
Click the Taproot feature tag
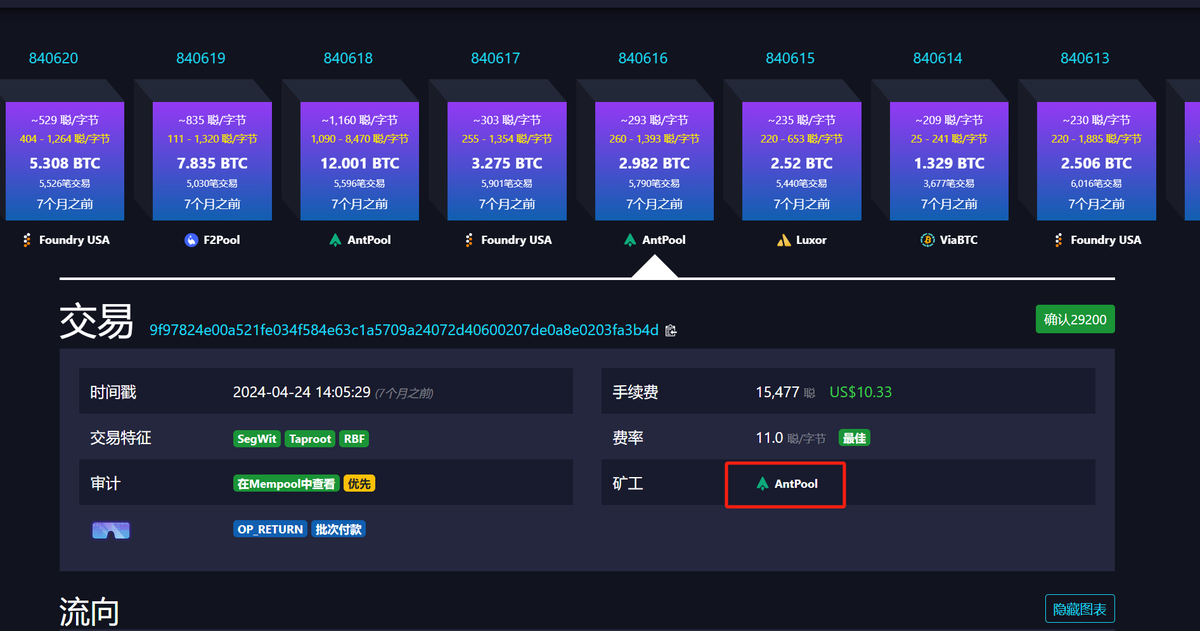(310, 439)
